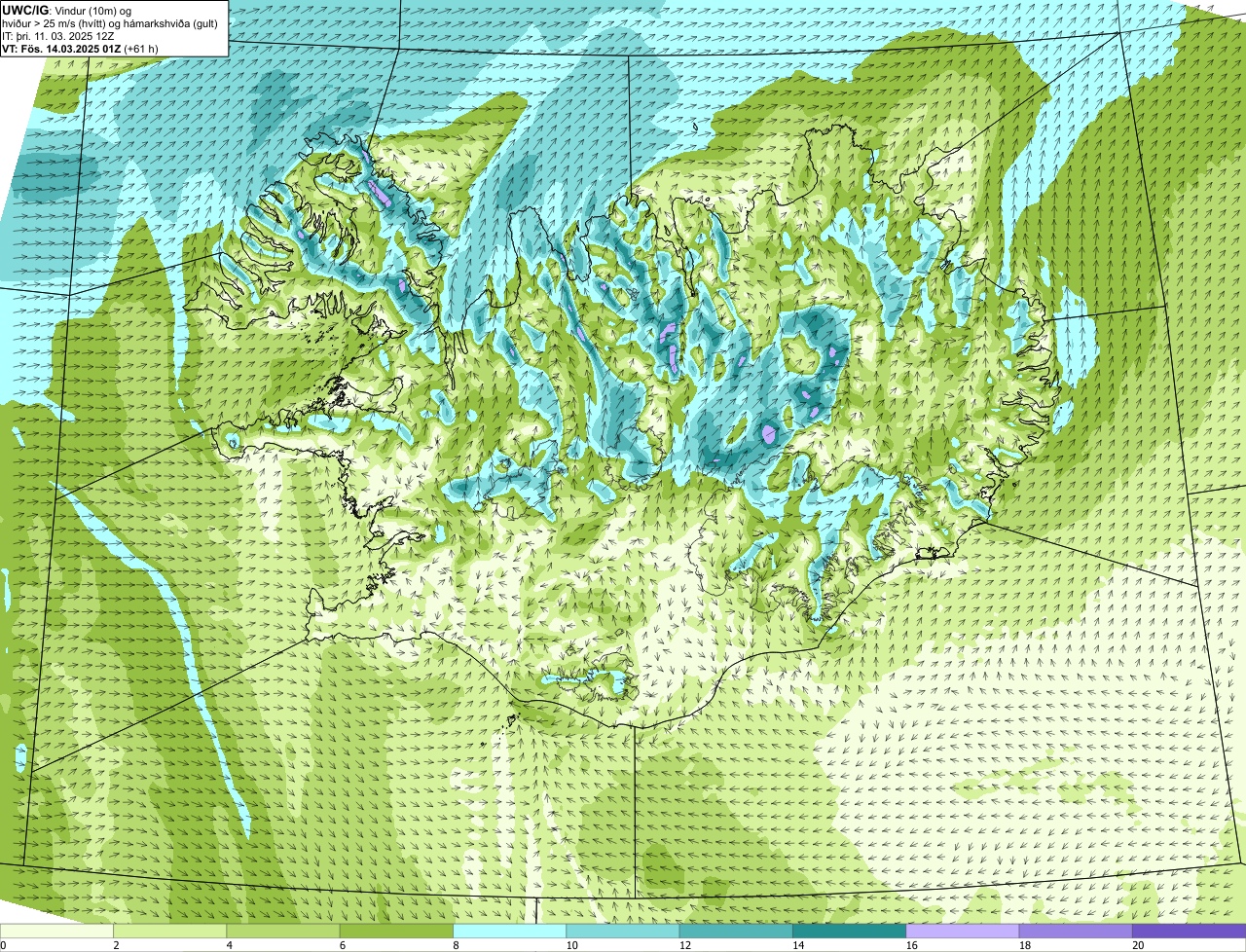Click the 8–10 m/s light cyan swatch

coord(509,931)
